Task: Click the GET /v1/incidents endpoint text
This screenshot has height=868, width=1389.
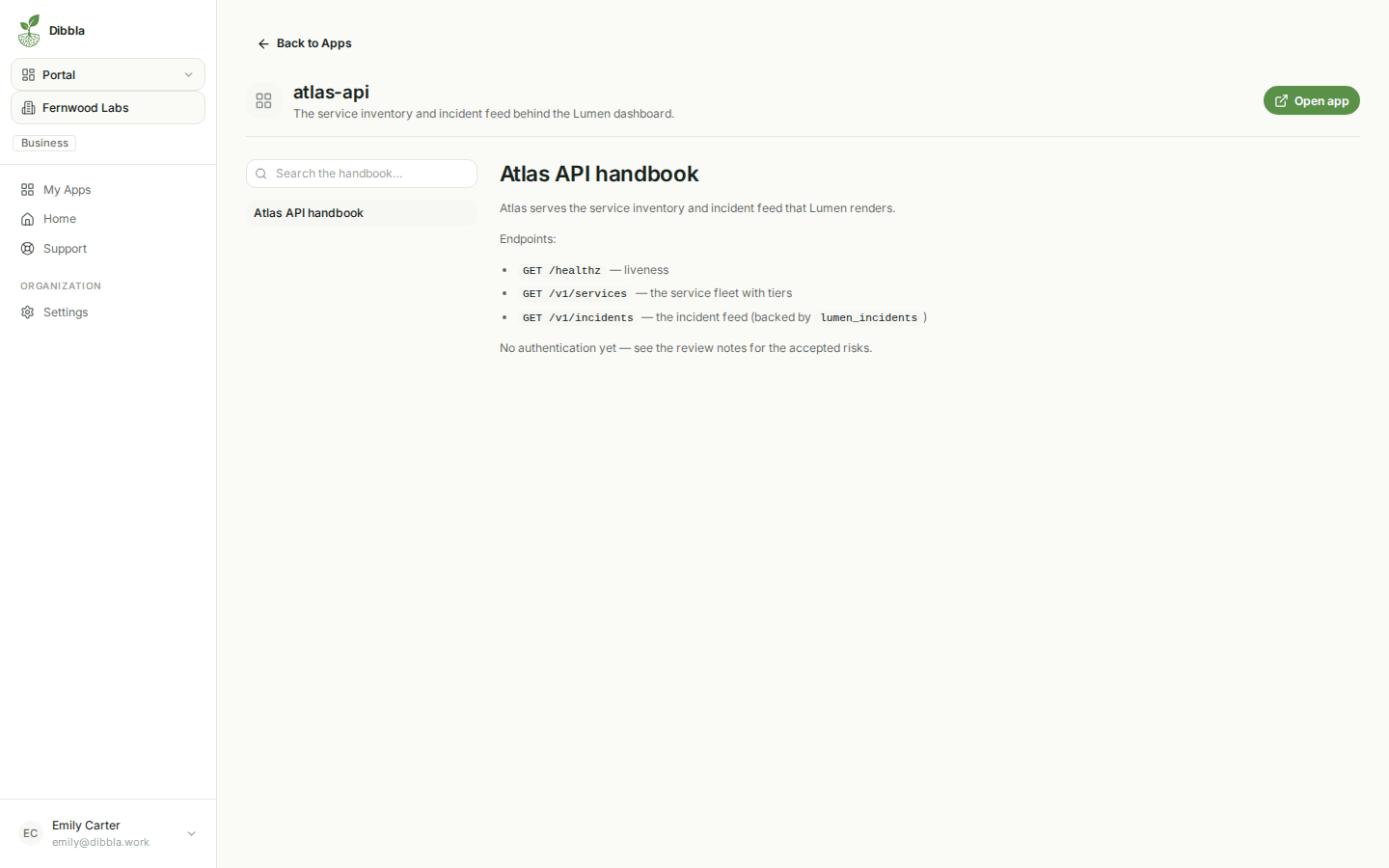Action: 578,317
